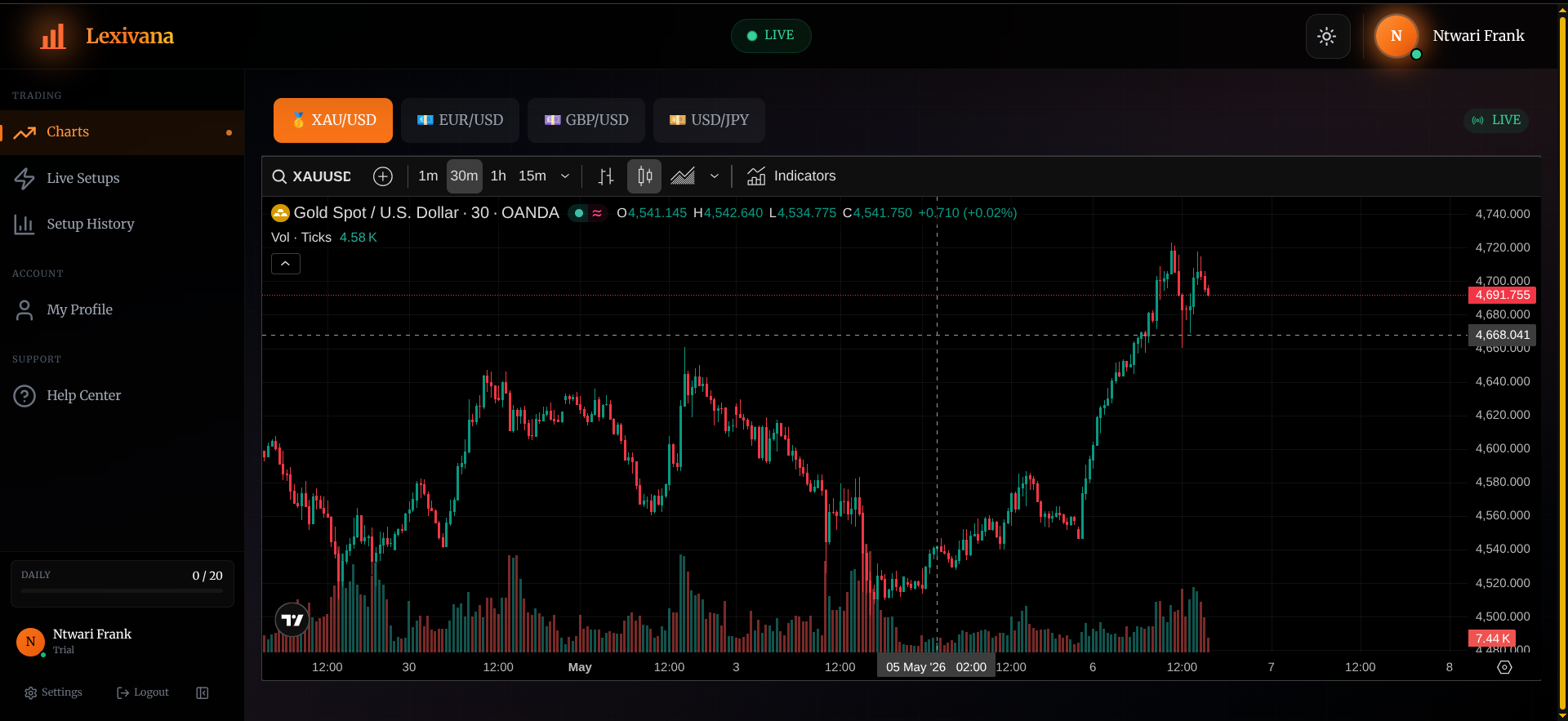Open Settings at sidebar bottom

(53, 692)
